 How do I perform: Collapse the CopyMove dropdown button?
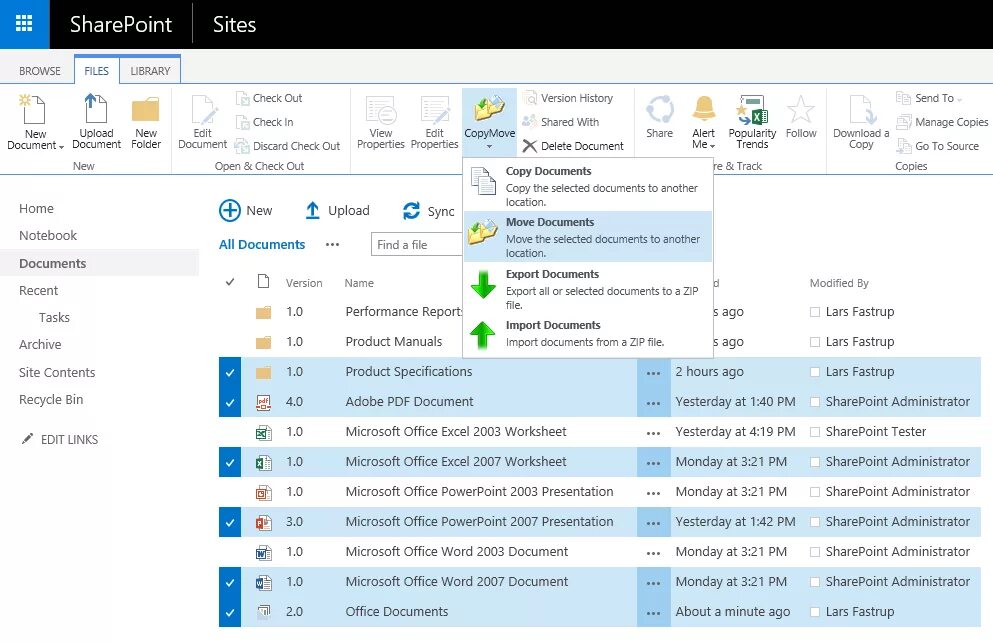490,122
